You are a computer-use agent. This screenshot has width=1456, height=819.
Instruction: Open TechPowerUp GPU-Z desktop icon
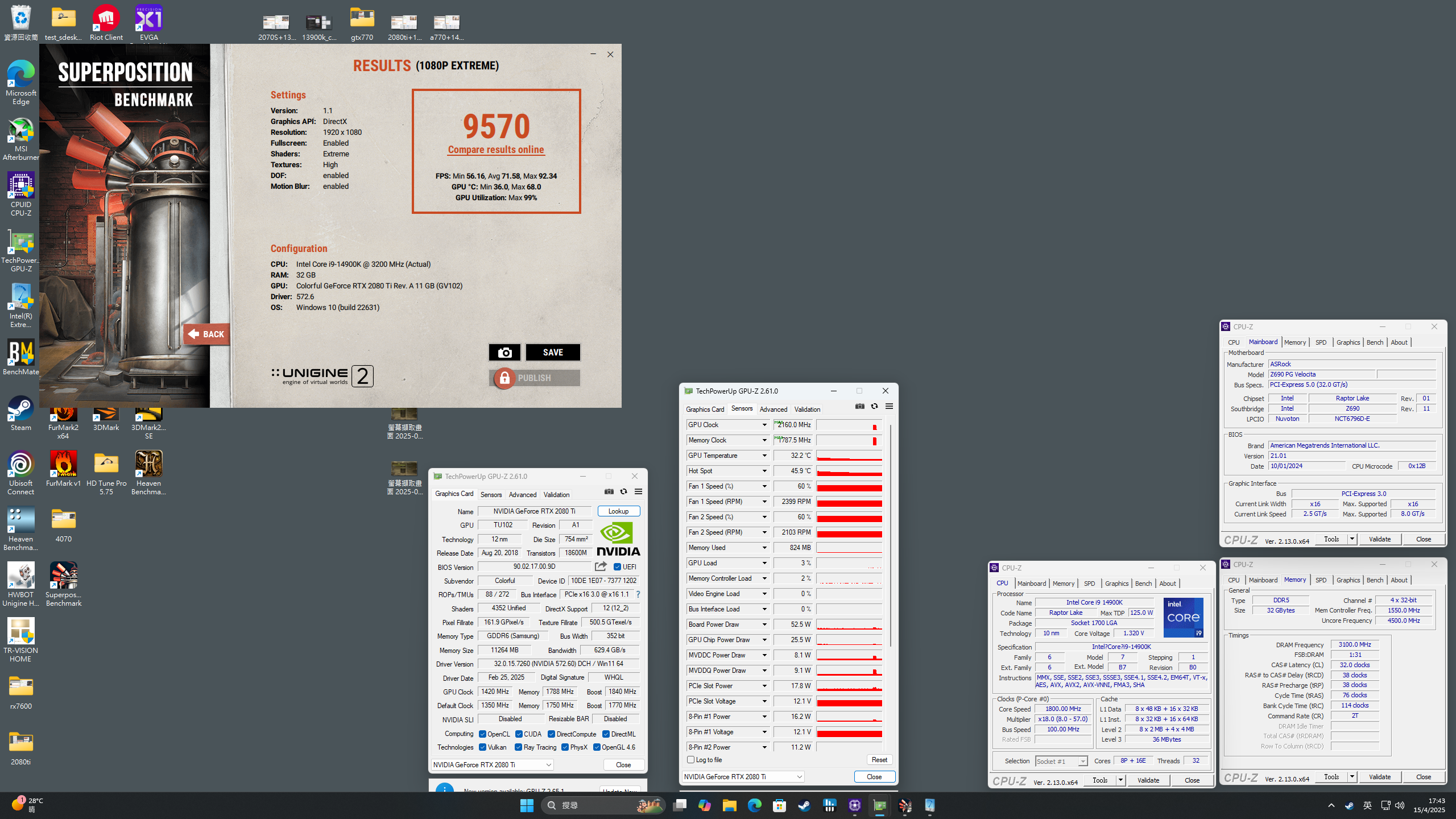pyautogui.click(x=21, y=250)
